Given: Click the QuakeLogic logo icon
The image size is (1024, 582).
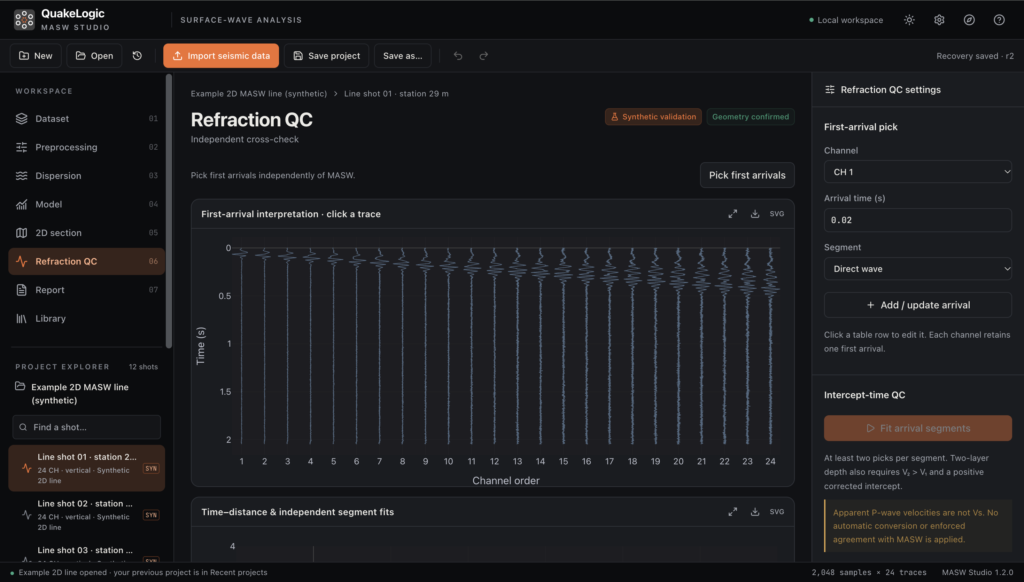Looking at the screenshot, I should 24,20.
